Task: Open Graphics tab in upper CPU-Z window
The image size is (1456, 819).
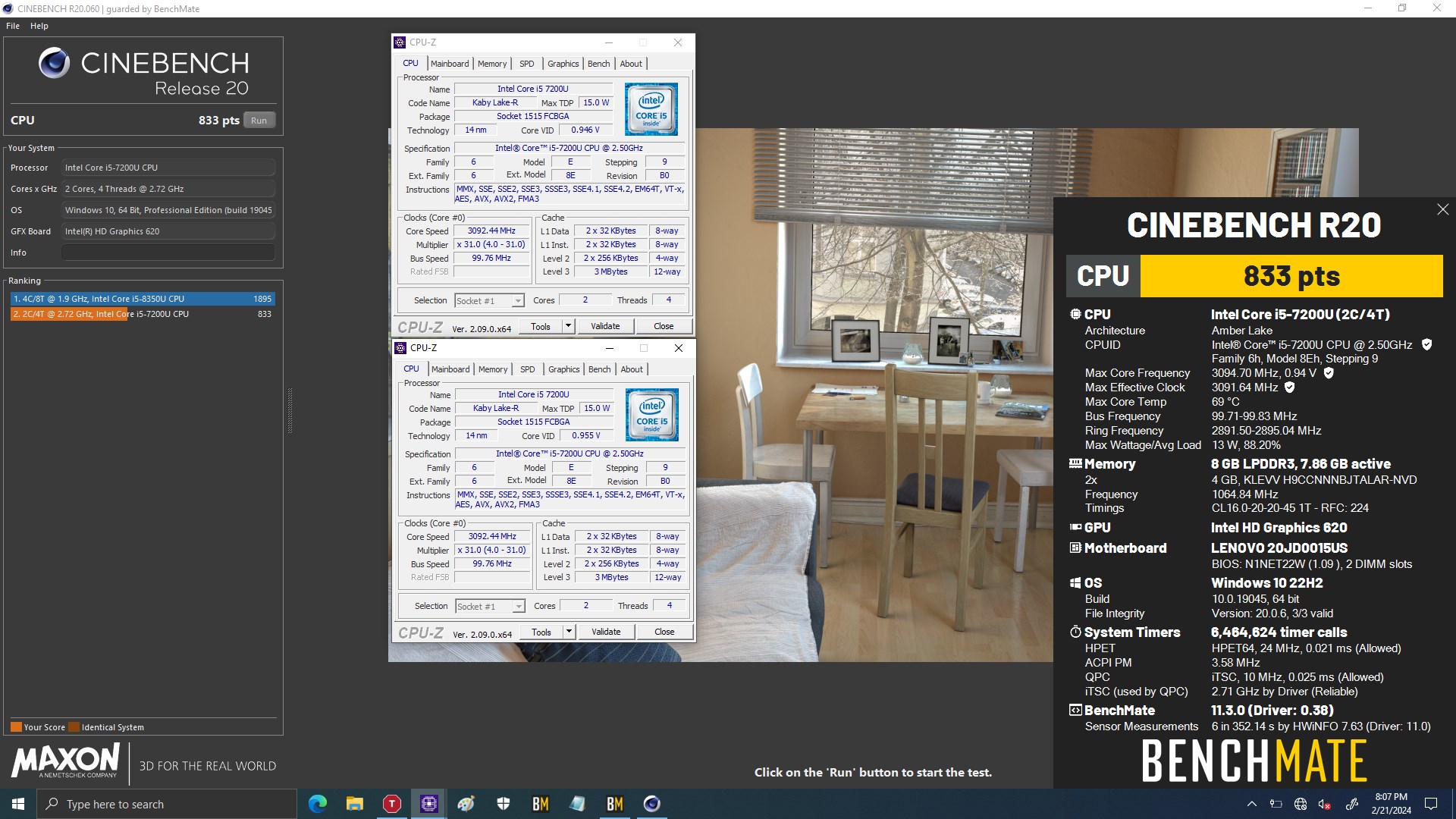Action: (x=563, y=64)
